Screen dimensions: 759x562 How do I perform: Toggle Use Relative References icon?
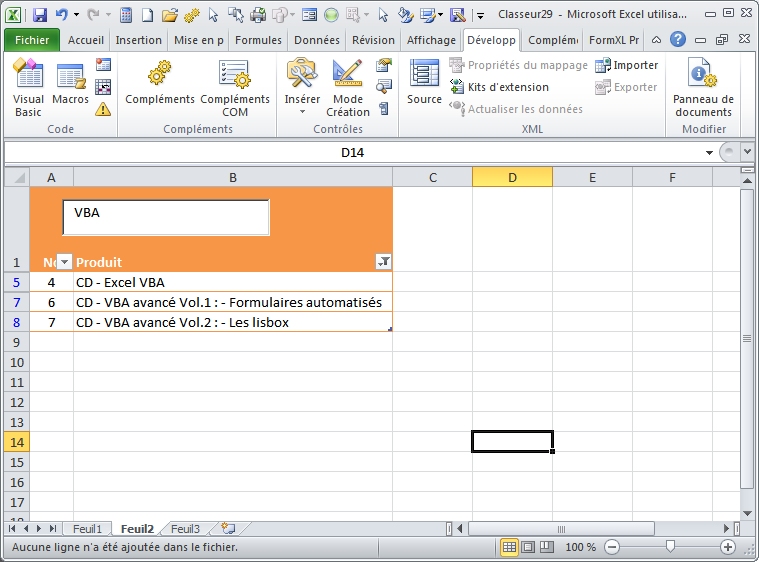(103, 87)
